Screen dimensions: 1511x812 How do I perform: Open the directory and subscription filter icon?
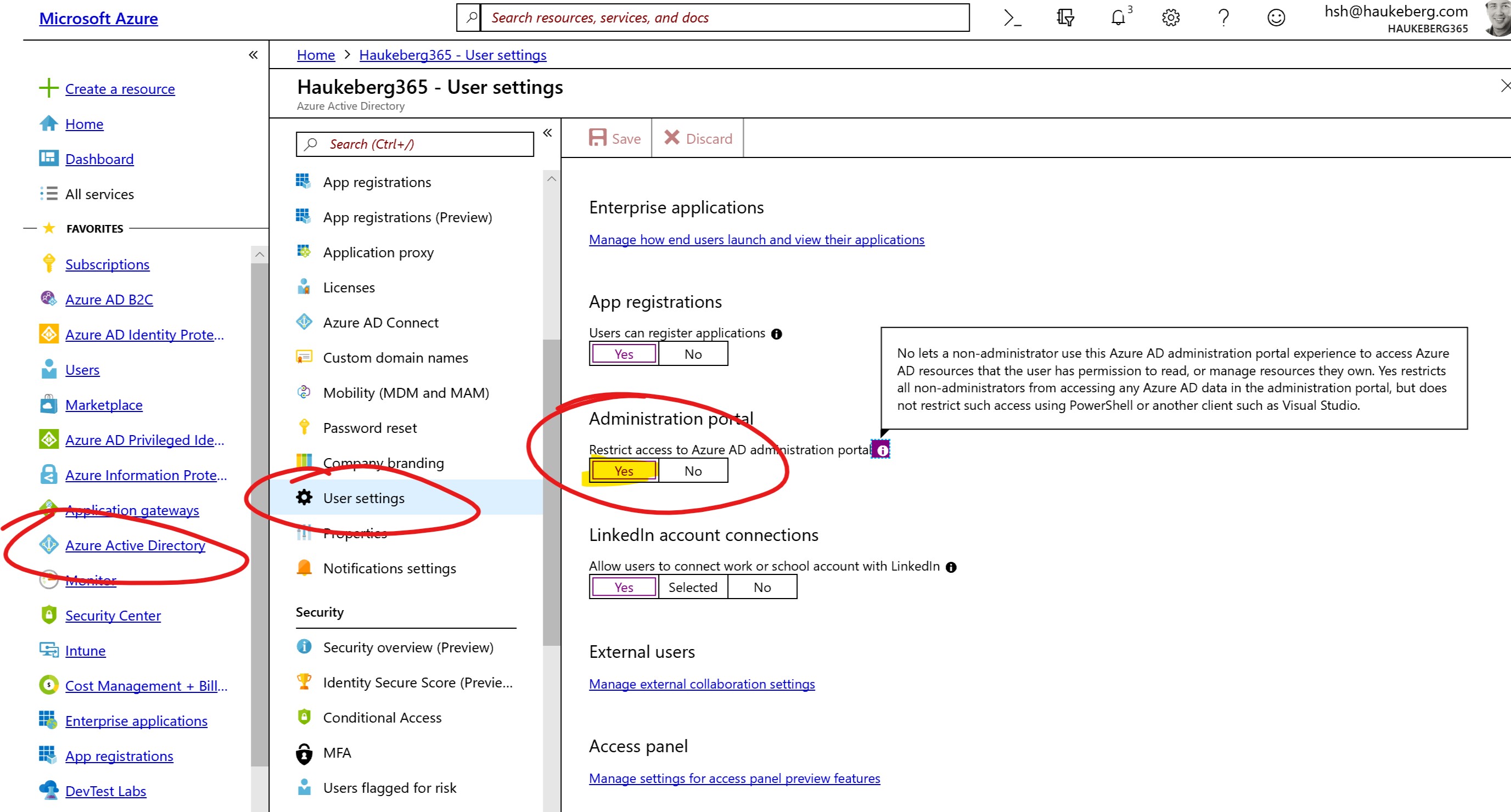1065,18
